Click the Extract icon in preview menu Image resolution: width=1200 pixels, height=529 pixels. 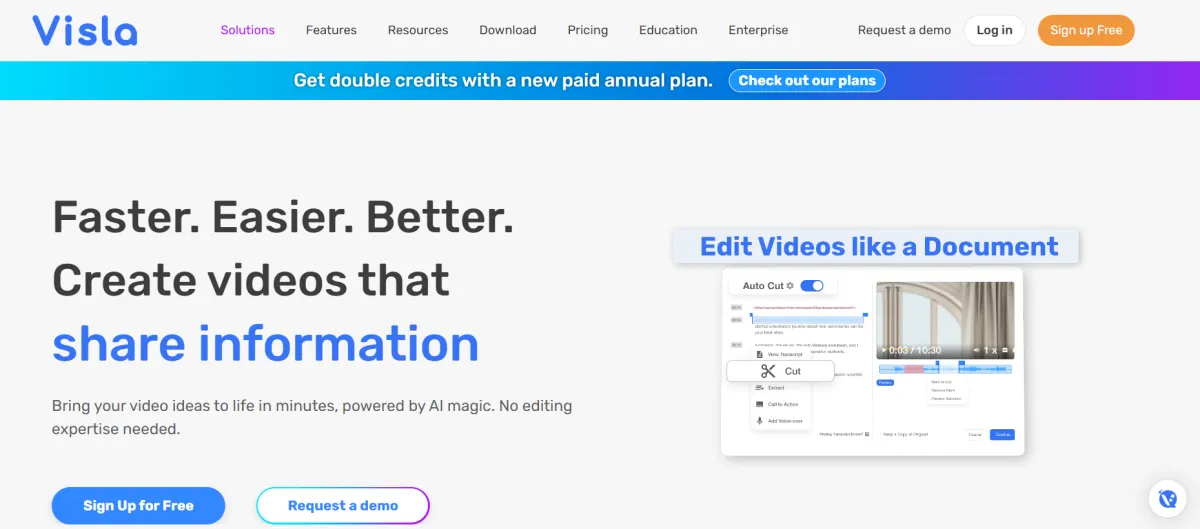pyautogui.click(x=760, y=388)
